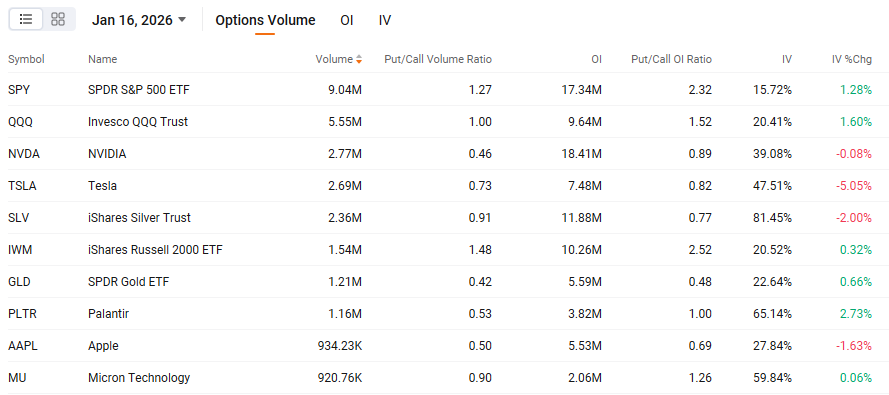Click the Micron Technology name
This screenshot has width=889, height=395.
(139, 377)
